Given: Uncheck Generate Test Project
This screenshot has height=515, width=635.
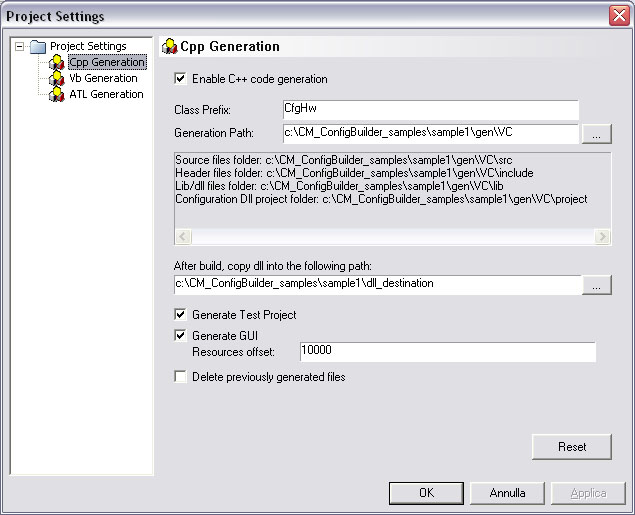Looking at the screenshot, I should [181, 315].
